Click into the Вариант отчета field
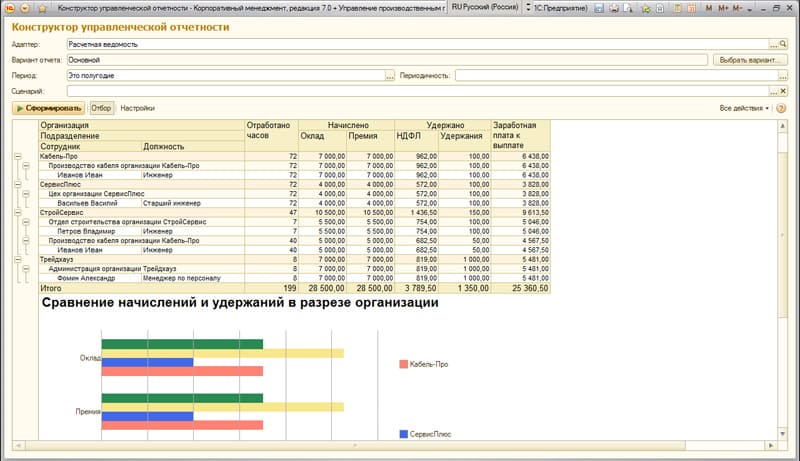 pyautogui.click(x=387, y=60)
